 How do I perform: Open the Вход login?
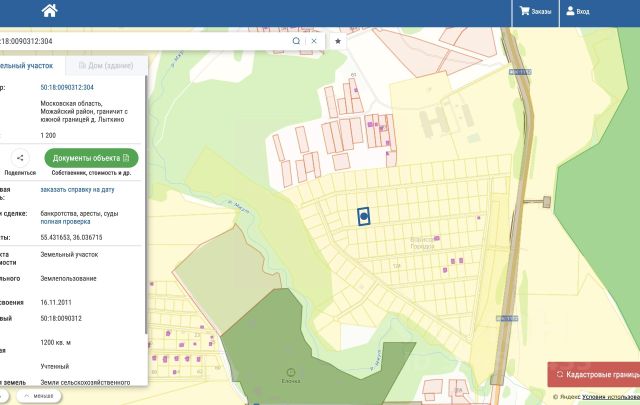click(578, 11)
